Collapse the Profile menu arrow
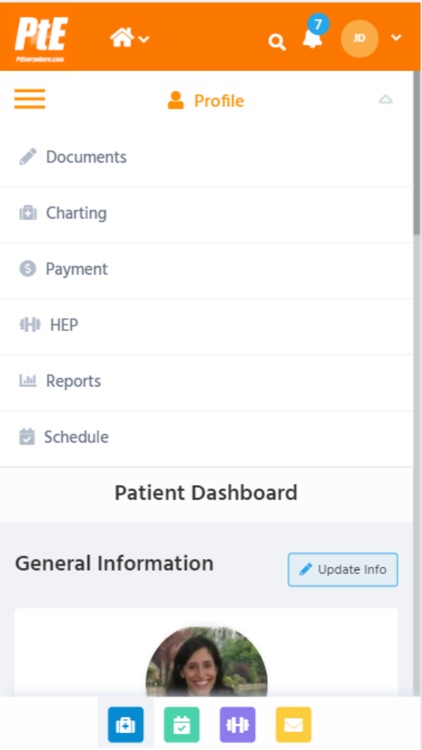 (x=385, y=99)
